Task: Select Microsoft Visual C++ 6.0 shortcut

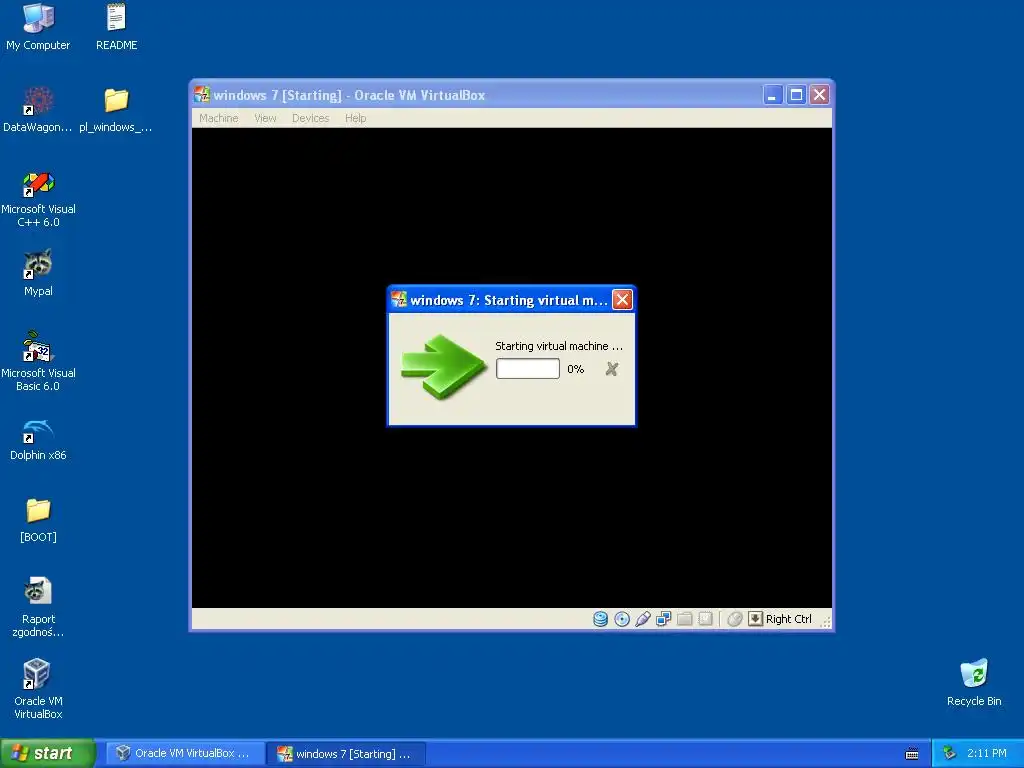Action: click(x=38, y=199)
